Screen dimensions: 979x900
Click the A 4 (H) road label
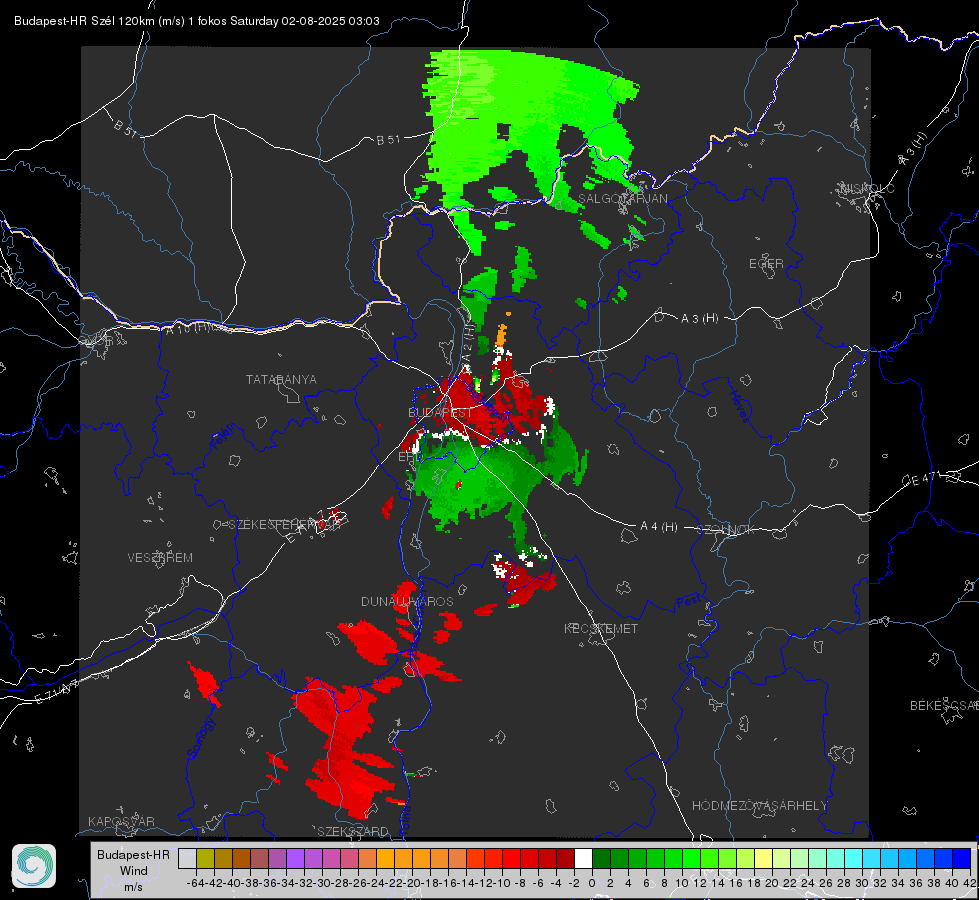point(659,527)
